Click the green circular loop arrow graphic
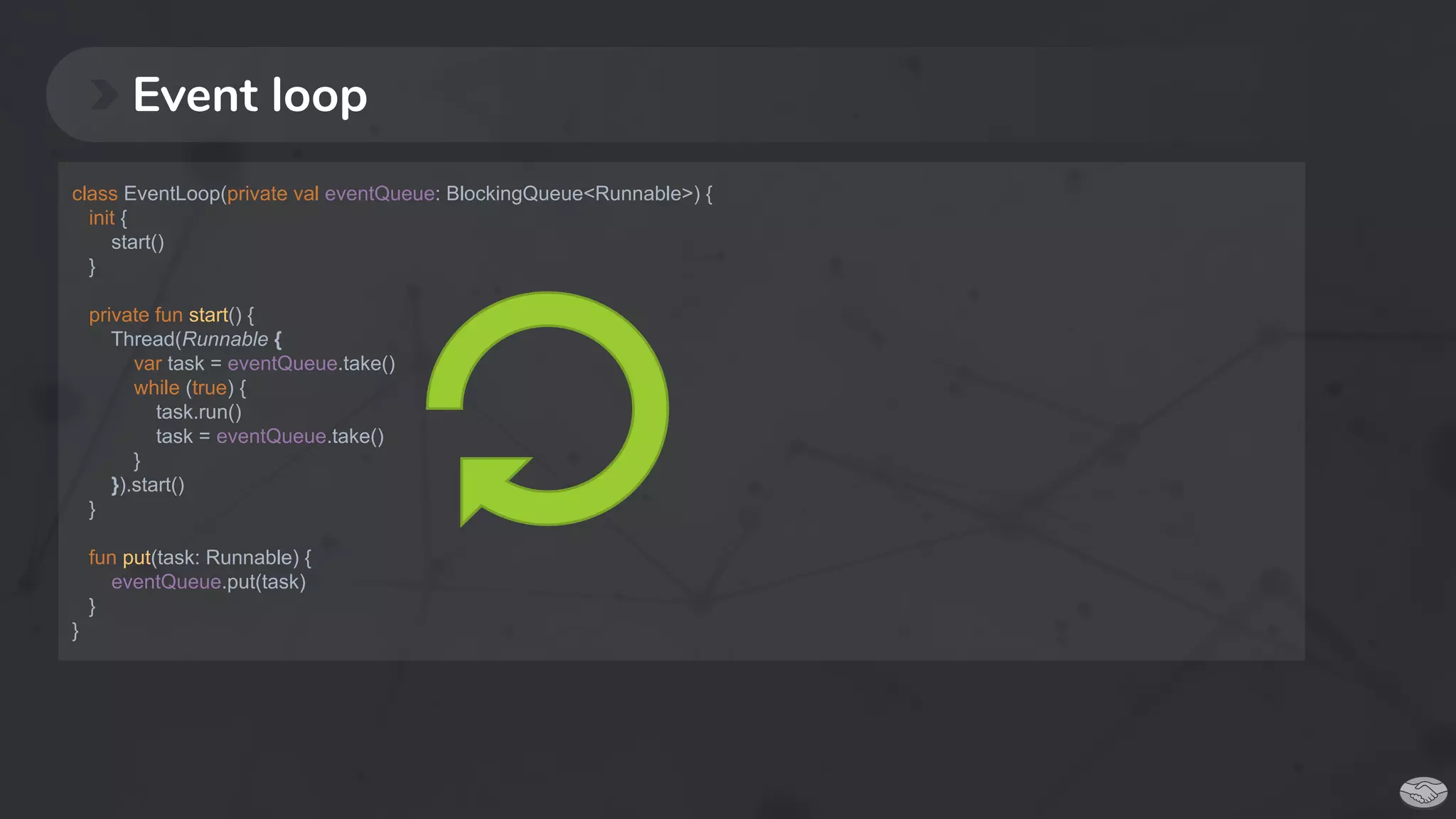The width and height of the screenshot is (1456, 819). click(x=547, y=409)
